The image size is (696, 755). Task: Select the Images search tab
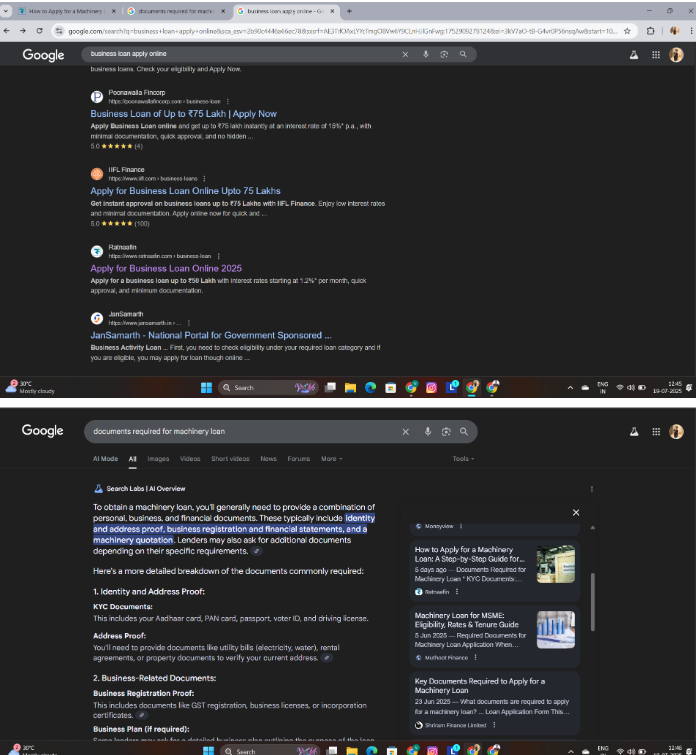(x=158, y=459)
